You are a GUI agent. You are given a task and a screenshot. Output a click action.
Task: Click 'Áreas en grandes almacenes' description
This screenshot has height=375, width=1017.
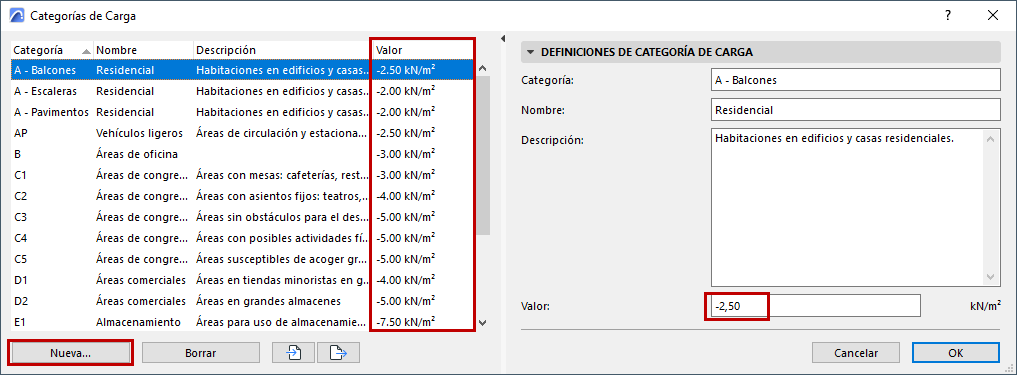click(x=269, y=301)
